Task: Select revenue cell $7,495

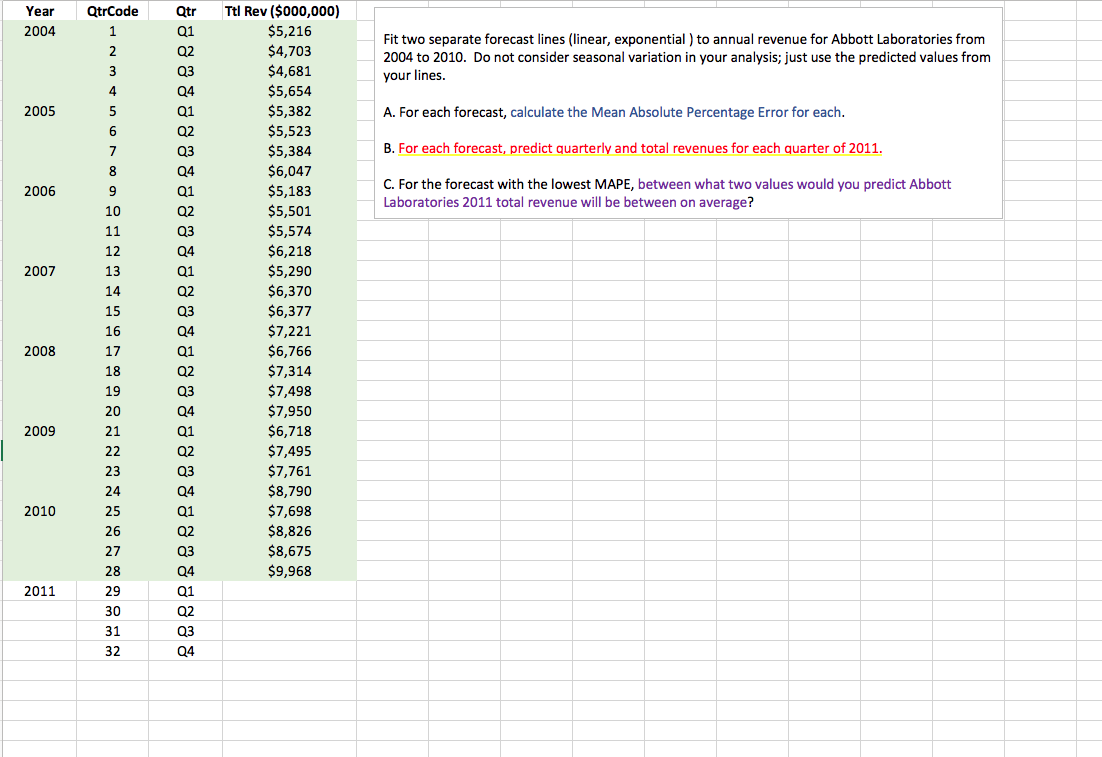Action: pyautogui.click(x=289, y=451)
